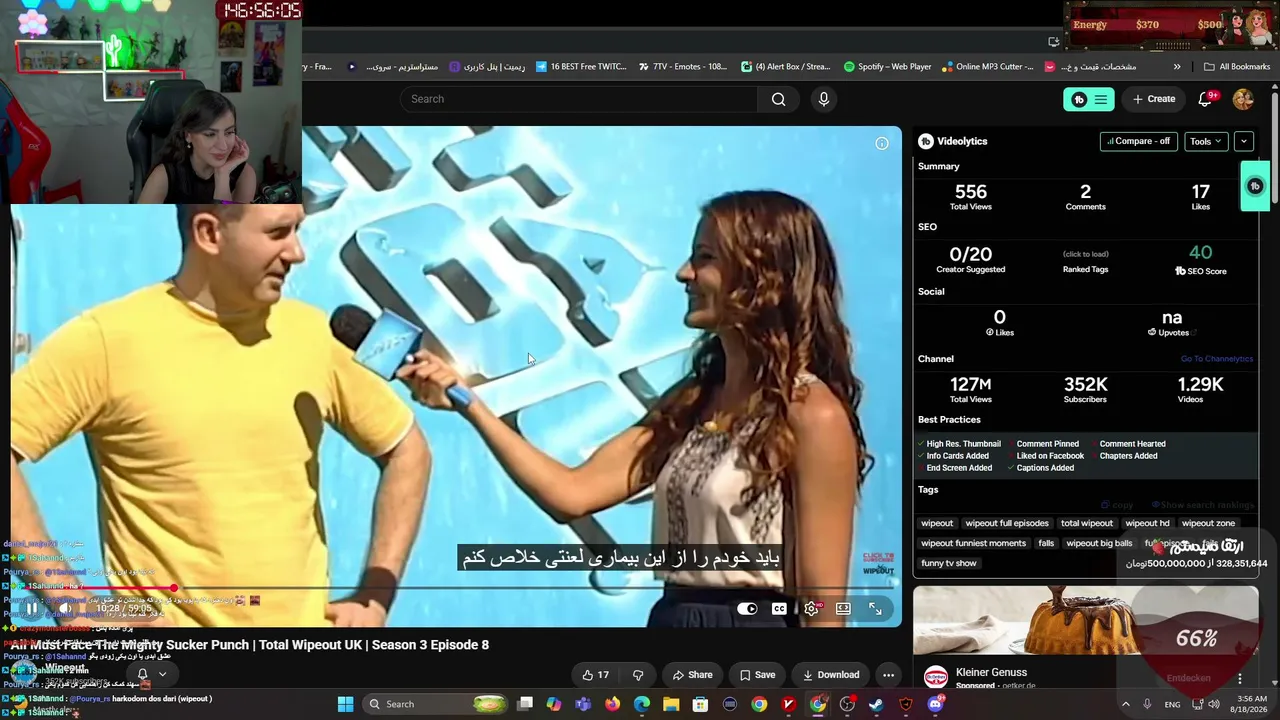Open Microsoft Store from the taskbar
The image size is (1280, 720).
(700, 704)
